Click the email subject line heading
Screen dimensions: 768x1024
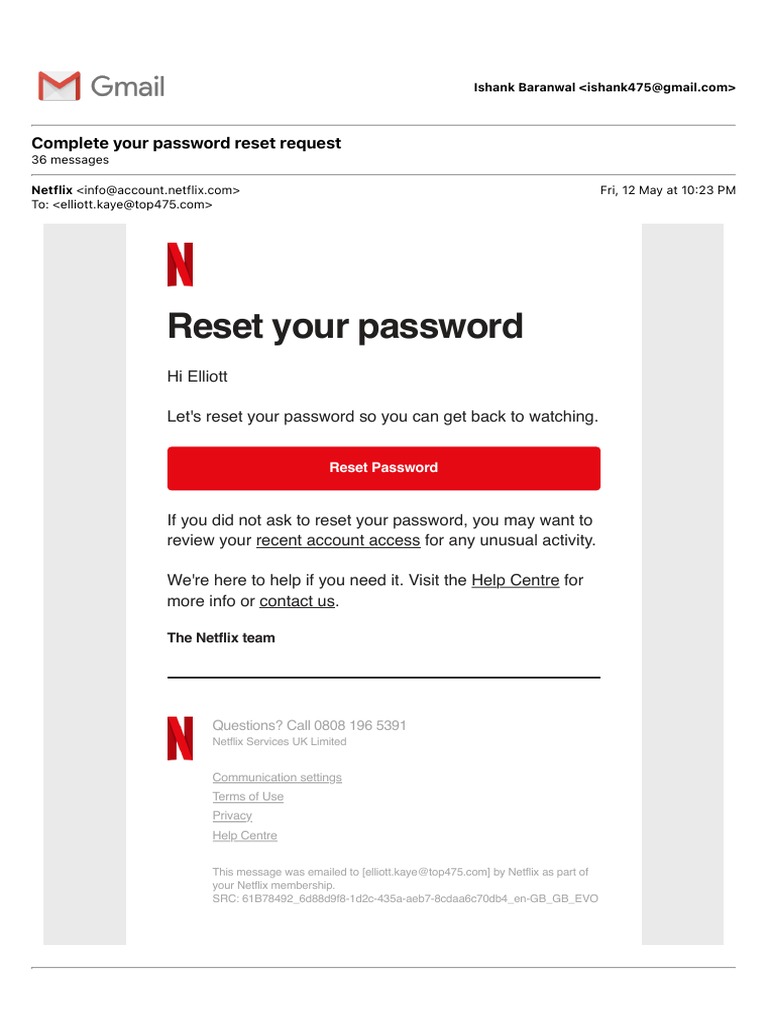186,143
